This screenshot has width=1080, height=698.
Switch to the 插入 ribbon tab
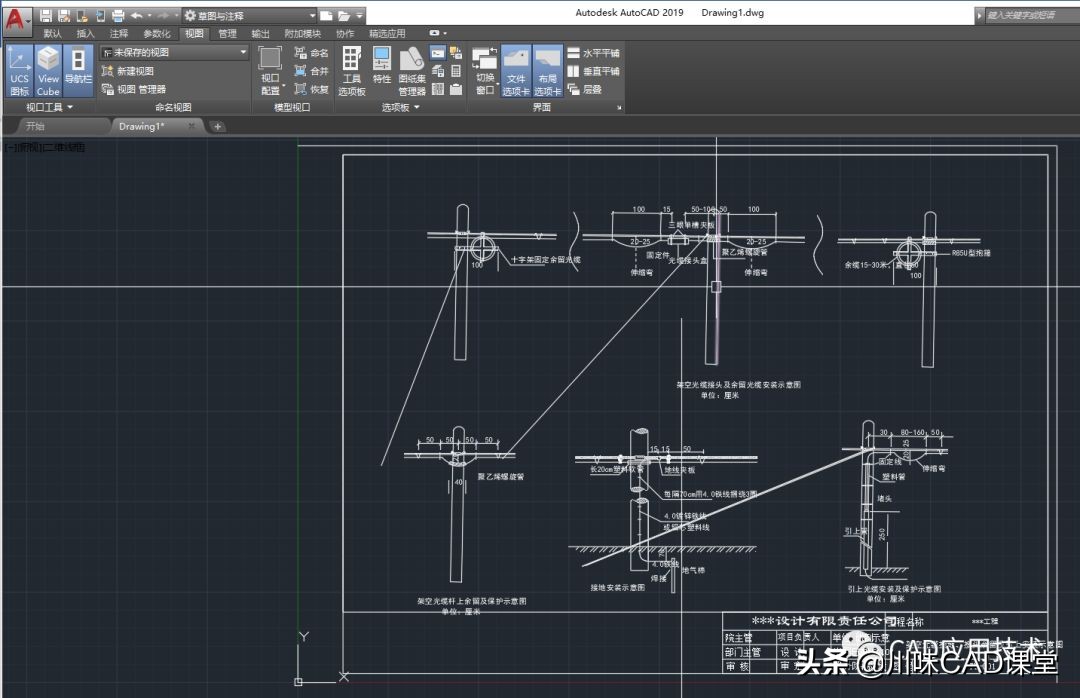pyautogui.click(x=85, y=33)
